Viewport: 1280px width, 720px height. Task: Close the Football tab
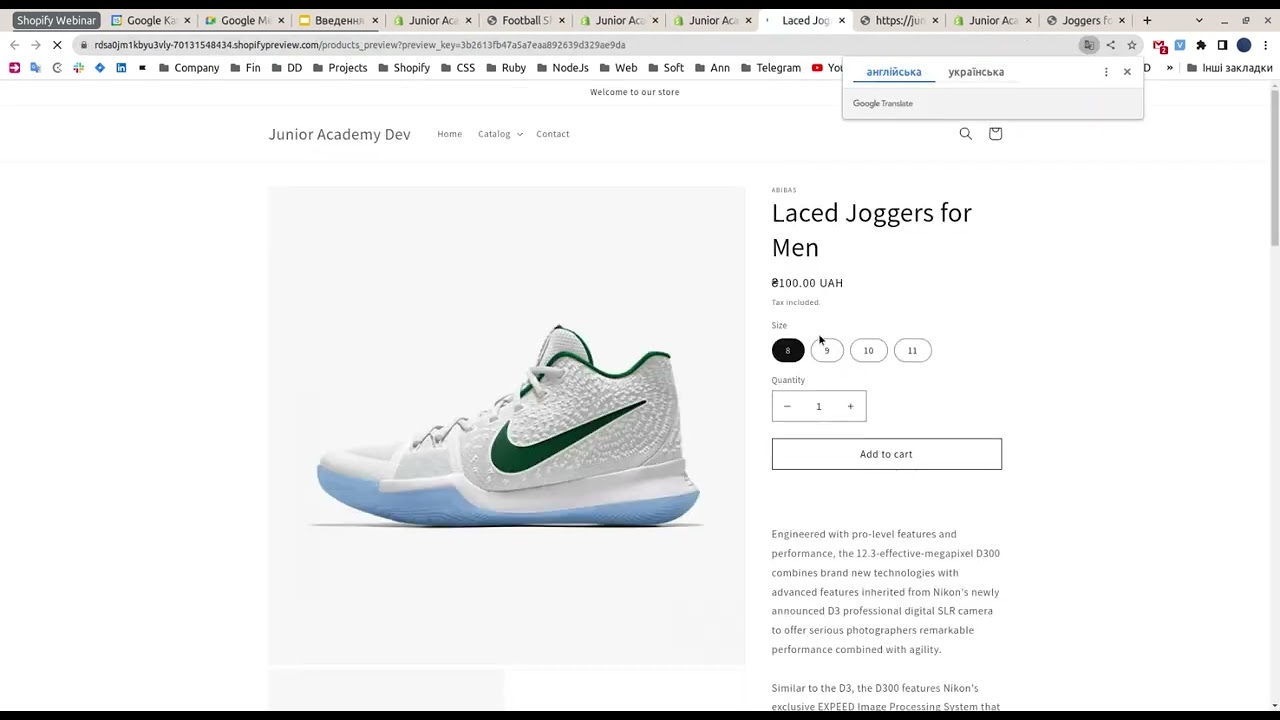tap(561, 20)
